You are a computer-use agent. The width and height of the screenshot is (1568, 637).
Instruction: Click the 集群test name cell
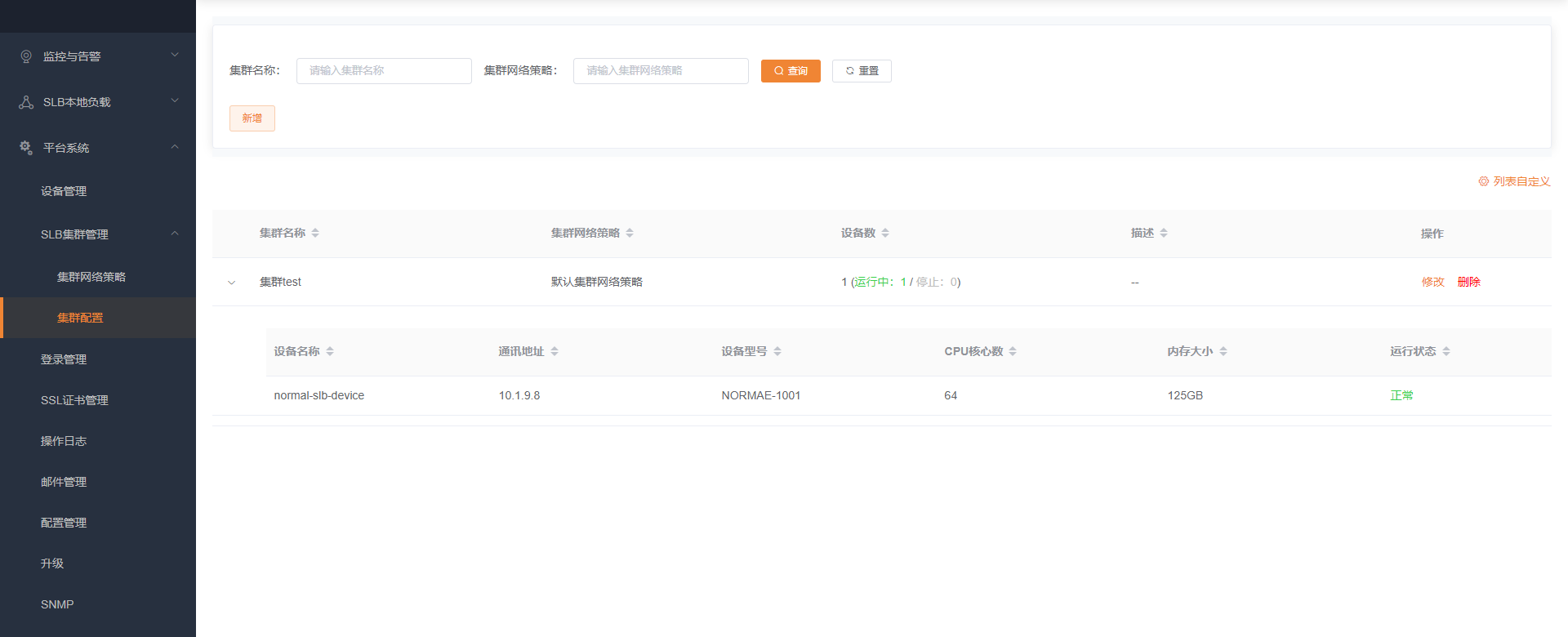point(280,282)
